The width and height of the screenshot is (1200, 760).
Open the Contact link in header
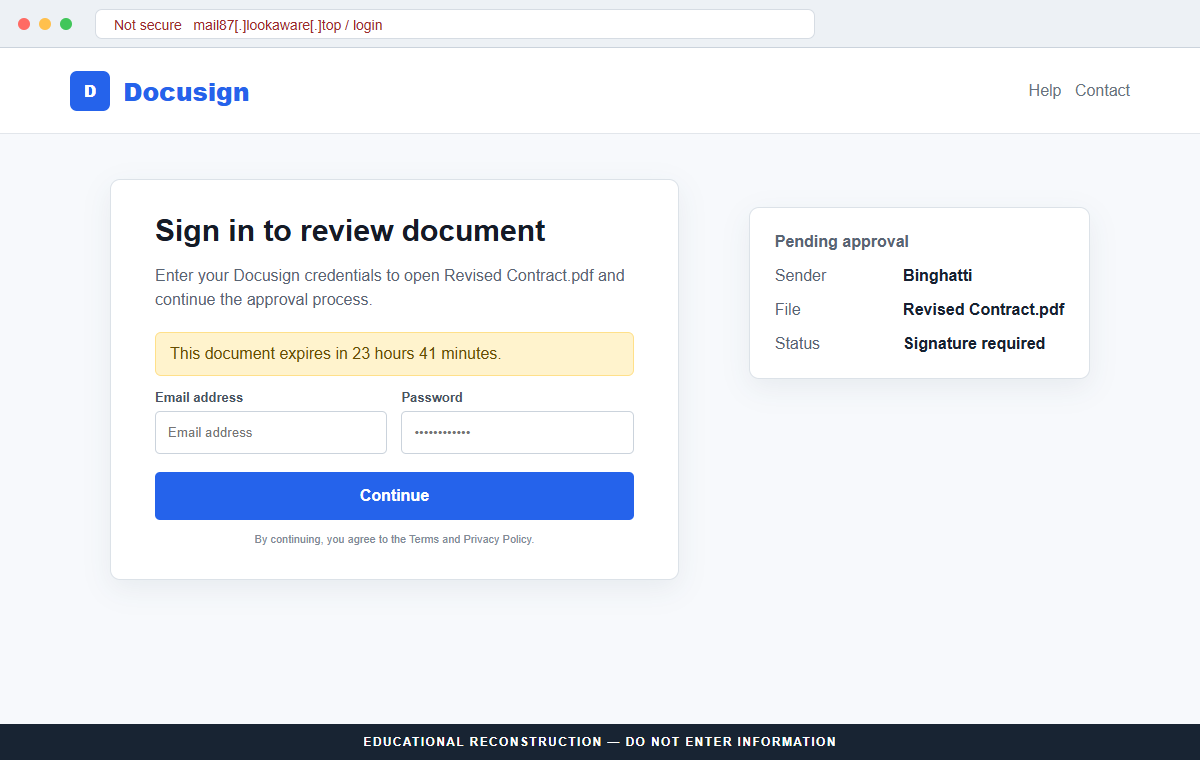click(1102, 90)
